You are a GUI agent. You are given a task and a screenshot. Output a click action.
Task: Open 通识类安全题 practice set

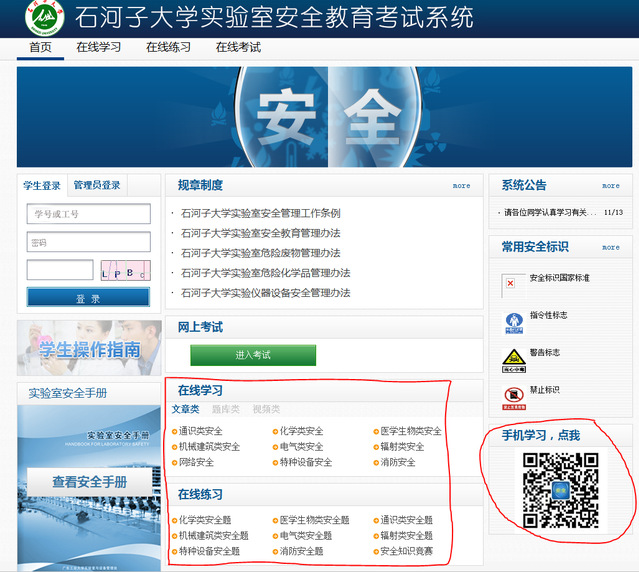pos(407,520)
